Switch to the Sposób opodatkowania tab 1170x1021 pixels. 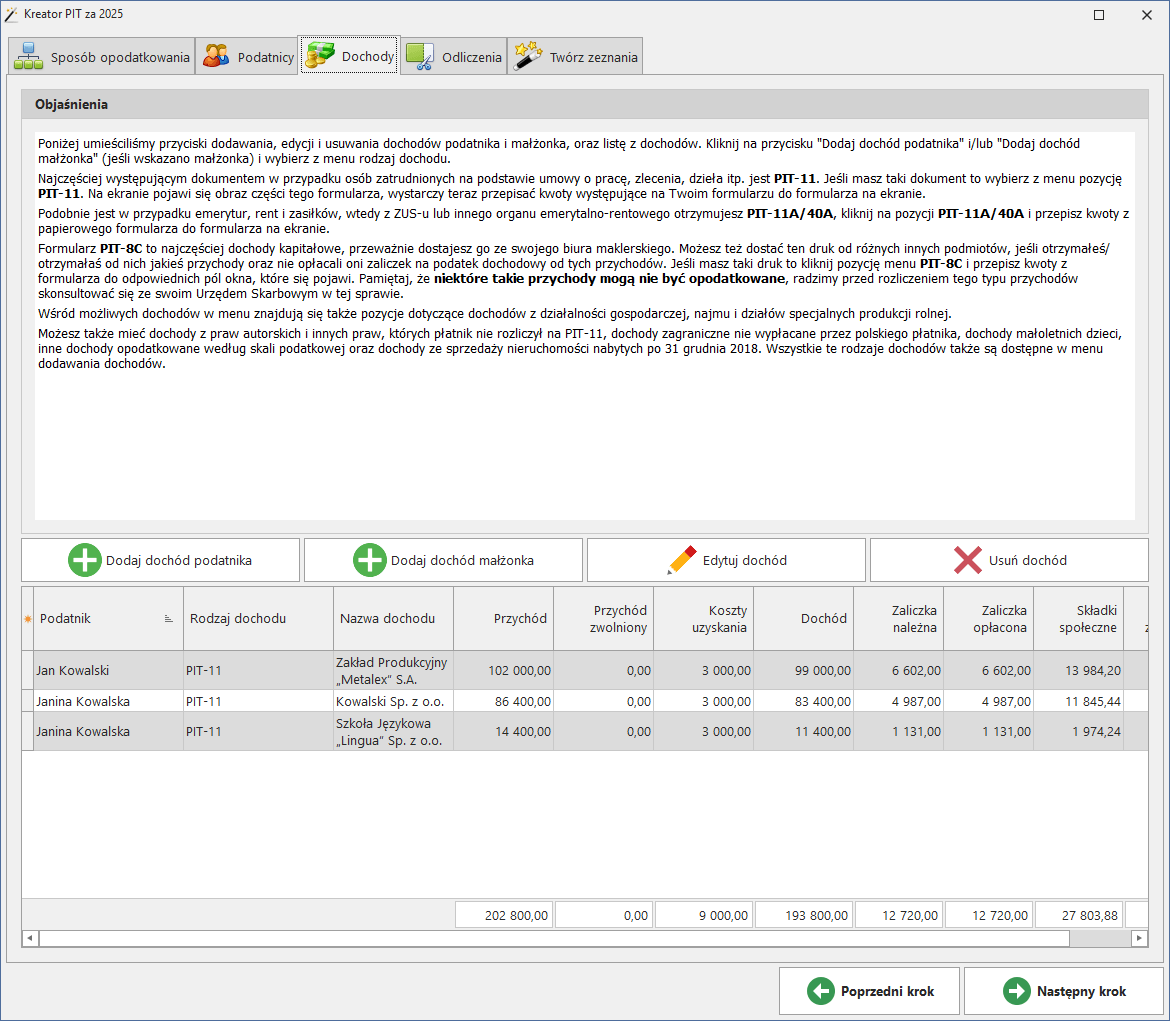(101, 57)
